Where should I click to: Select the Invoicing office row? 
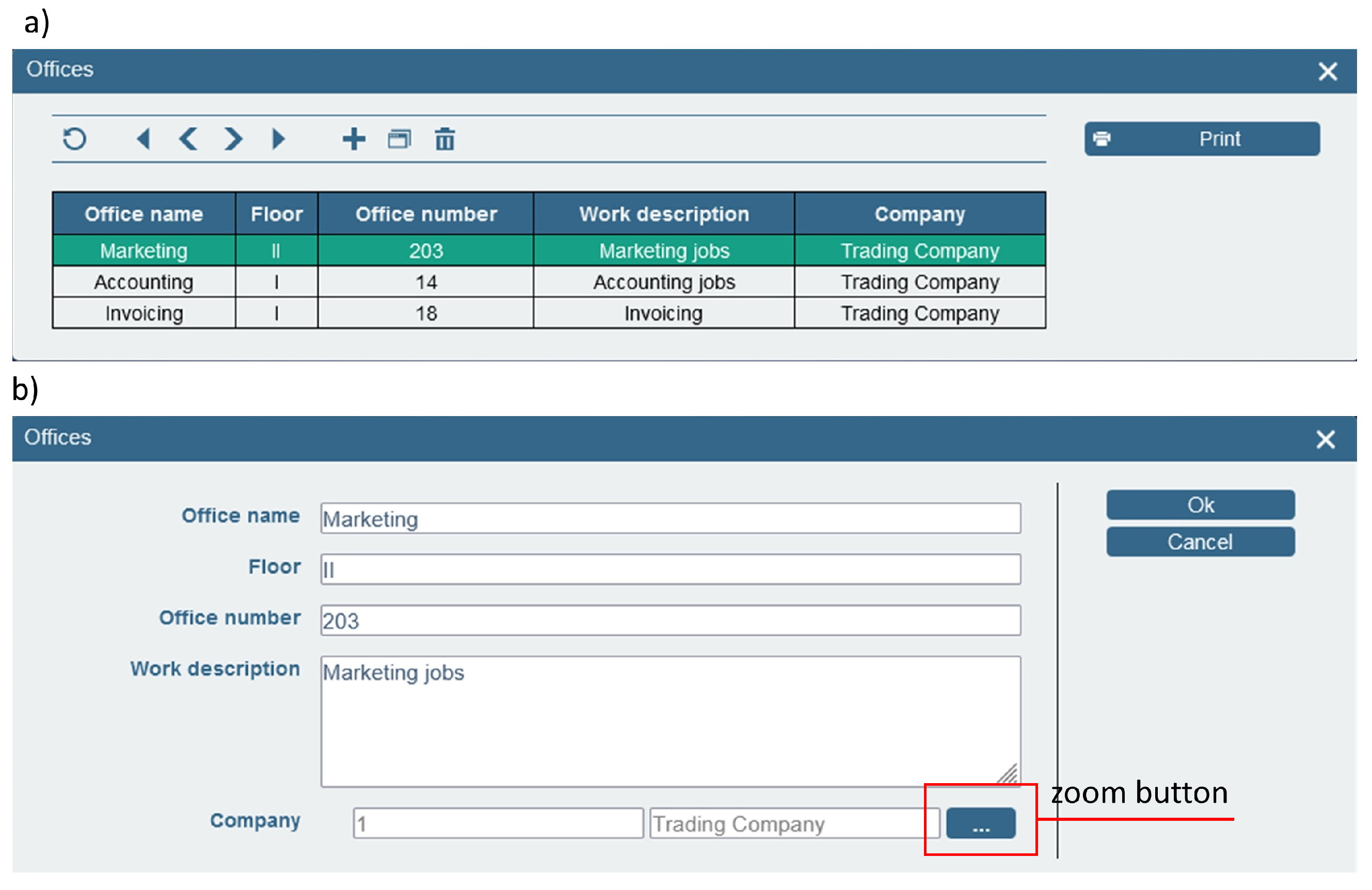click(x=143, y=313)
